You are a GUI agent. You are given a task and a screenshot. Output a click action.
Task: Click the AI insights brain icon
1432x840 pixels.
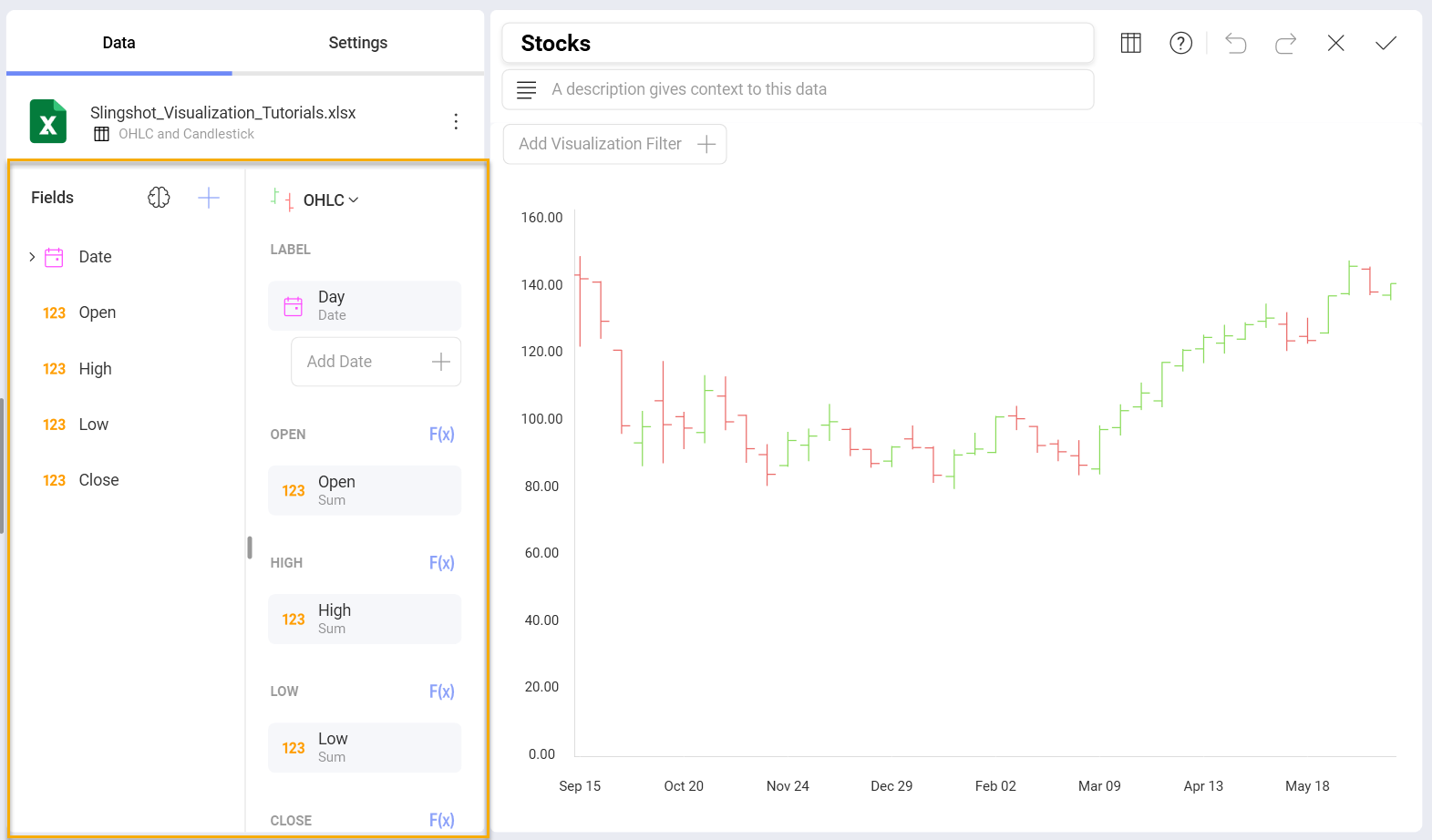tap(159, 198)
